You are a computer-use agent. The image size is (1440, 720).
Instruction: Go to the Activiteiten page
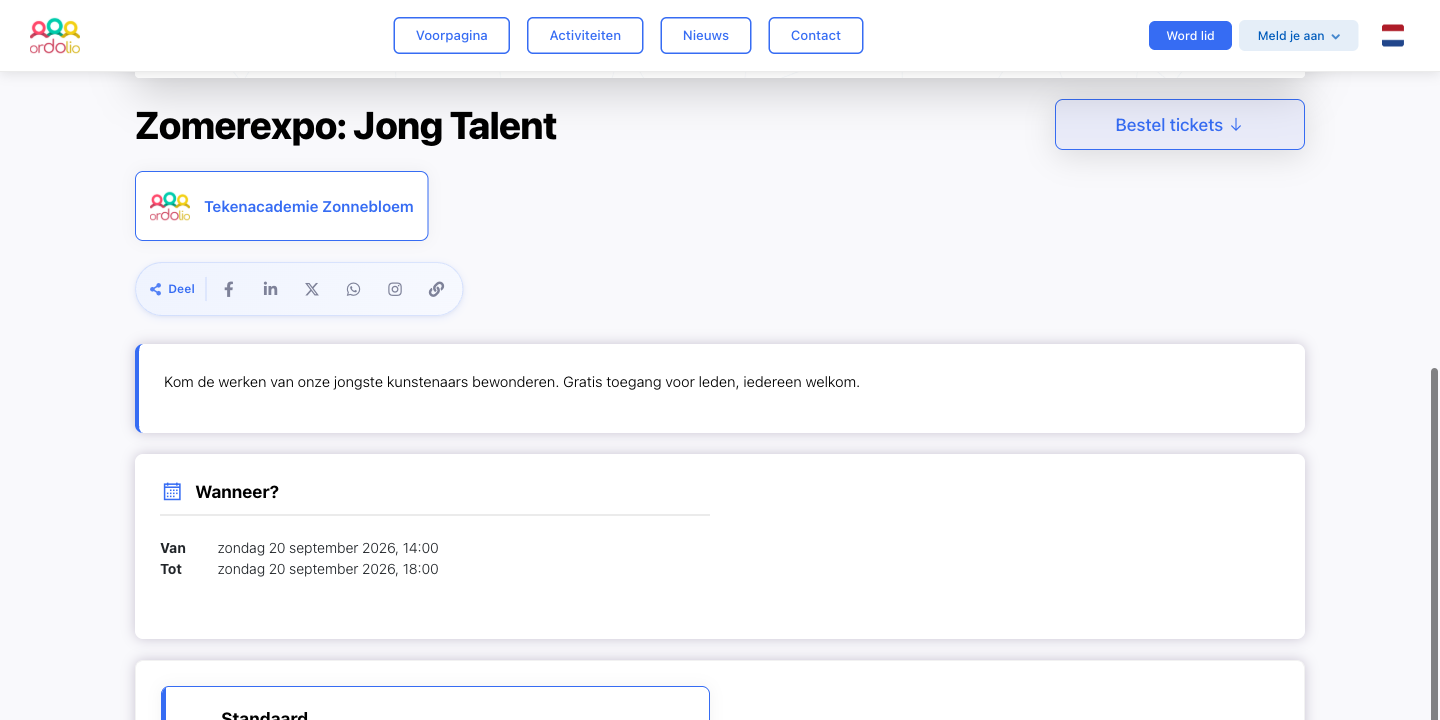click(585, 36)
